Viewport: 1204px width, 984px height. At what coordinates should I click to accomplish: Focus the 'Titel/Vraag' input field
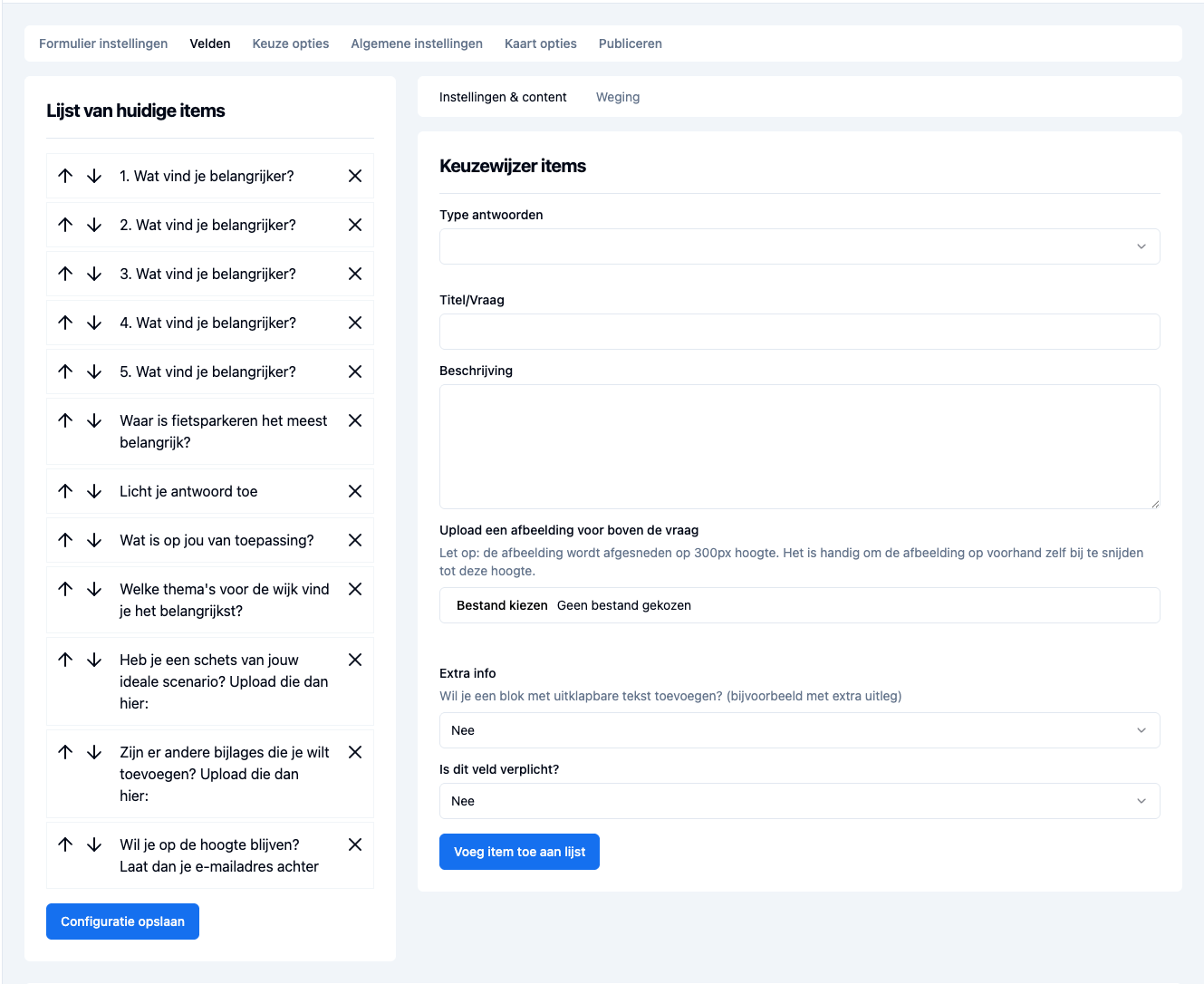click(799, 332)
